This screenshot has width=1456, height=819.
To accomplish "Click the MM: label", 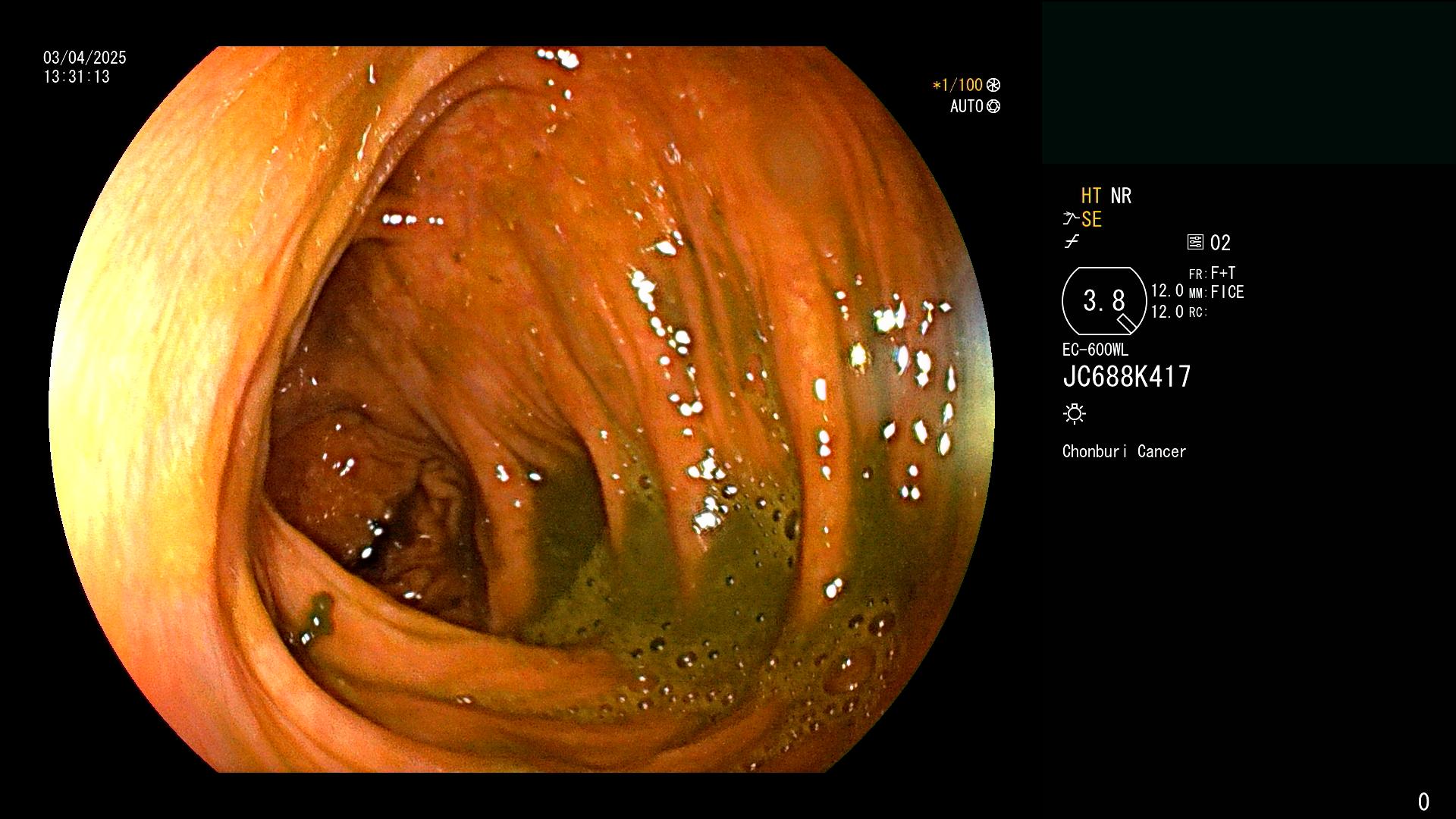I will point(1197,293).
